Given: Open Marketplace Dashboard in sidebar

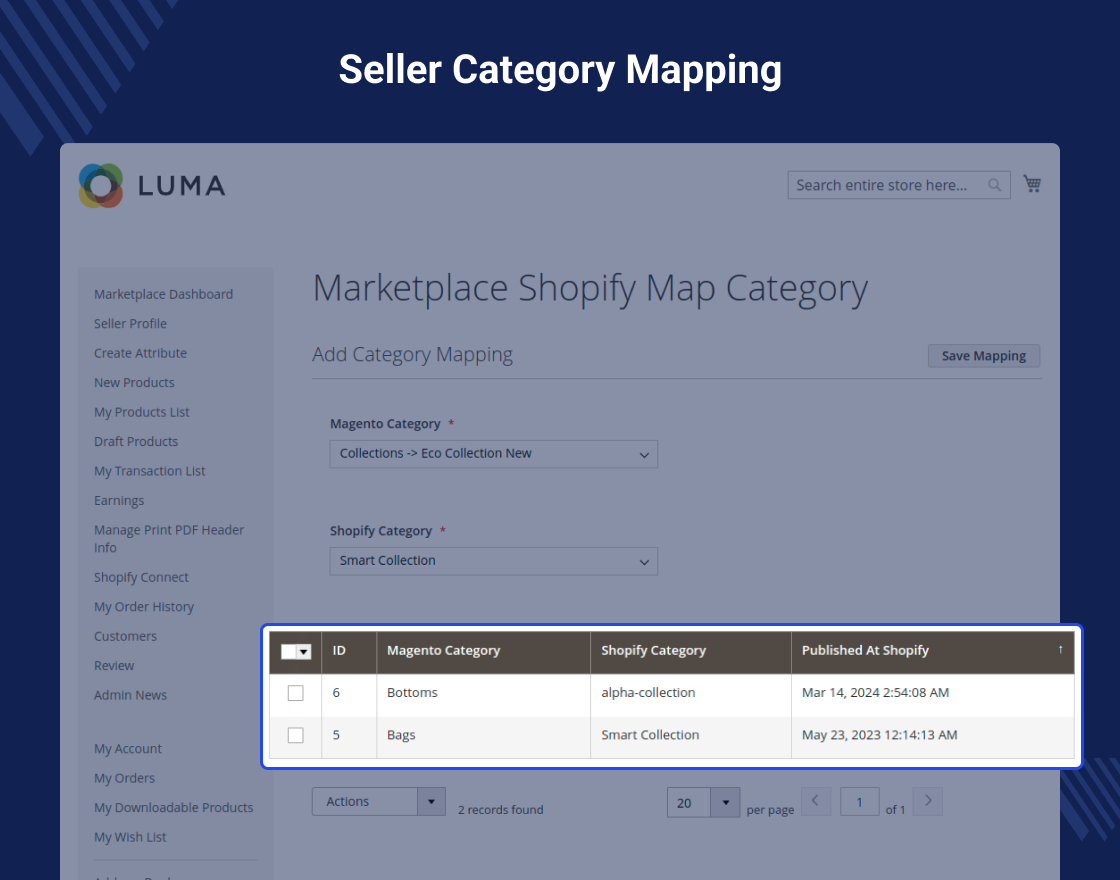Looking at the screenshot, I should click(164, 294).
